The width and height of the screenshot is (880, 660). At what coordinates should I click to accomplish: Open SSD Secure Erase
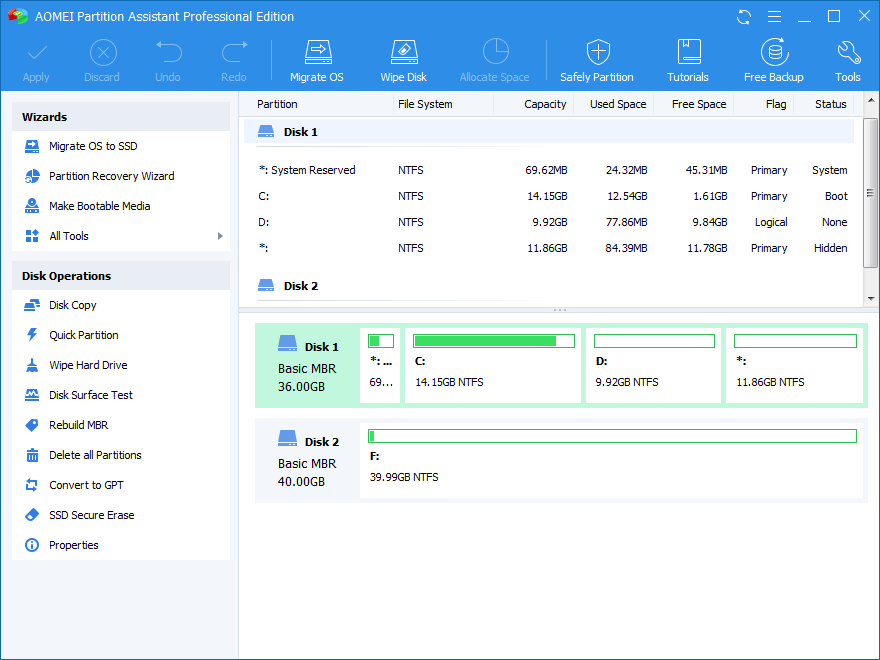pos(91,515)
